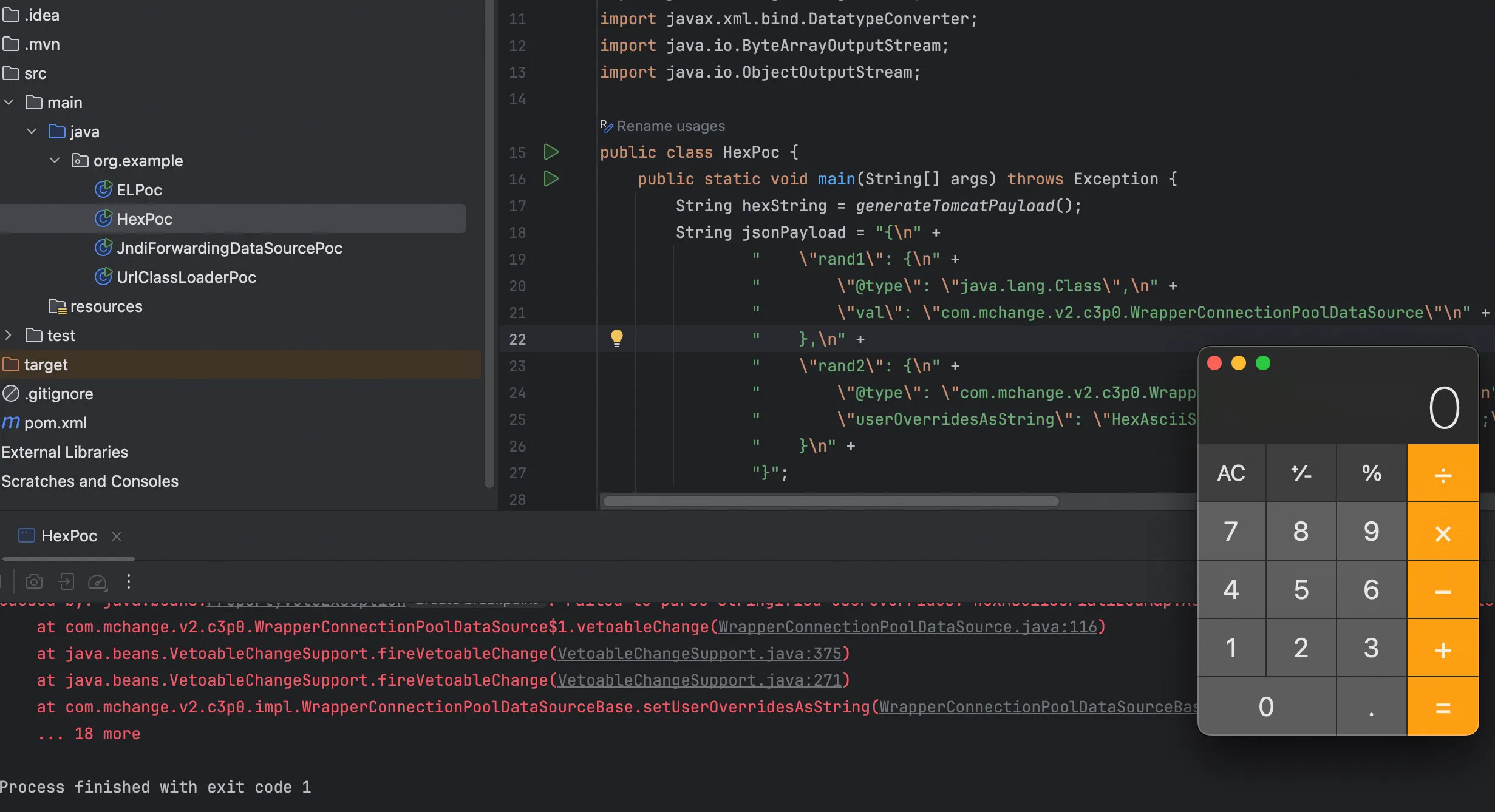Click the Rename usages inlay hint
This screenshot has height=812, width=1495.
tap(670, 126)
